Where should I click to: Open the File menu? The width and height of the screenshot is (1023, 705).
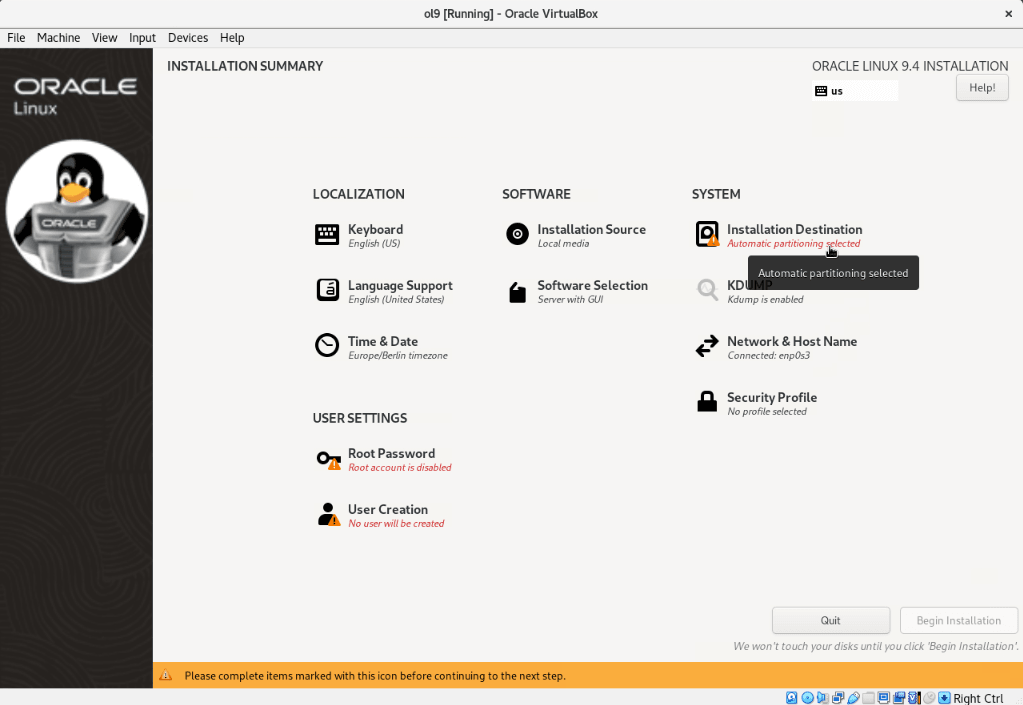[x=16, y=38]
